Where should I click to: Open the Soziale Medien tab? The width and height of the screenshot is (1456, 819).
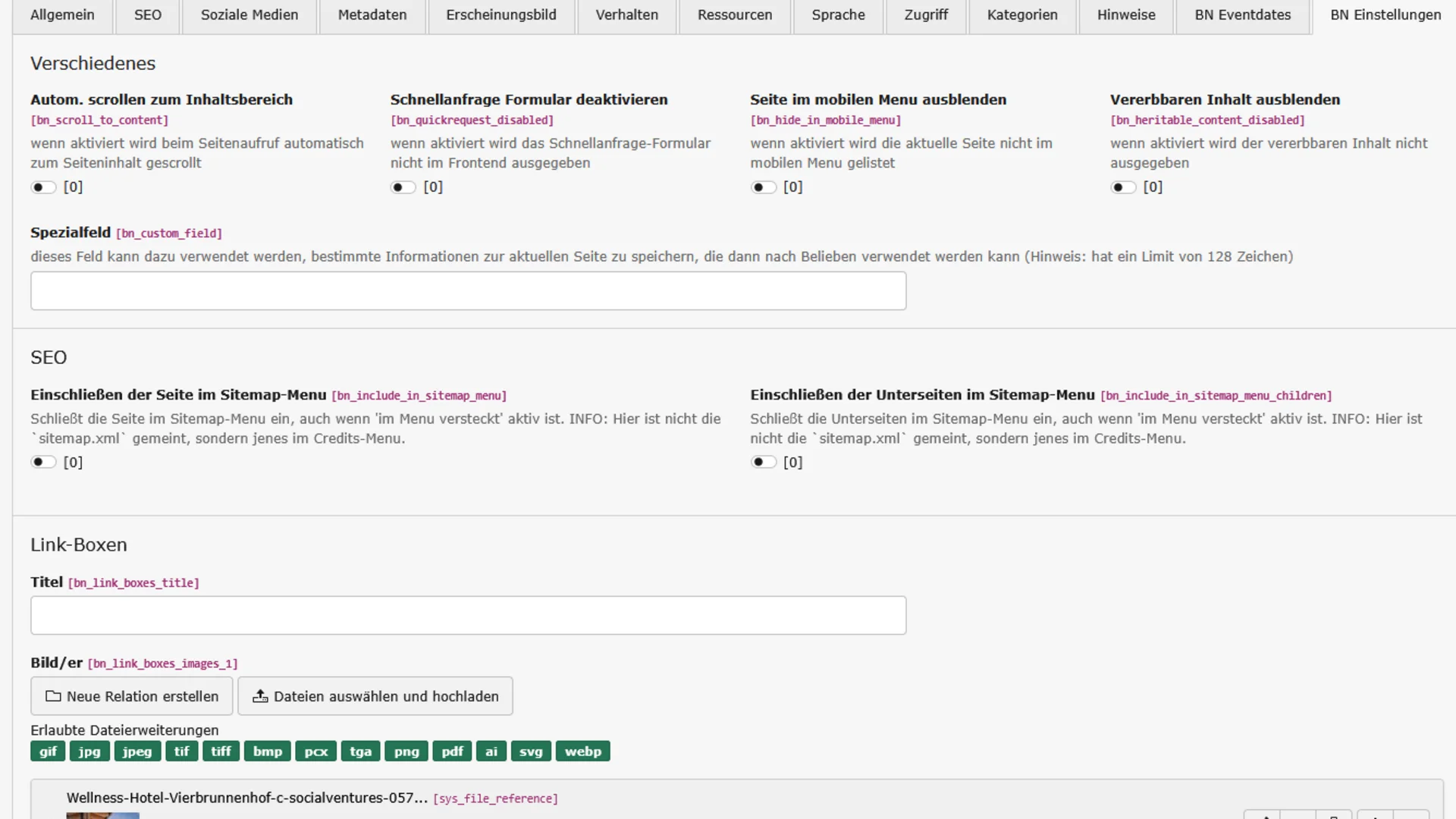point(249,15)
